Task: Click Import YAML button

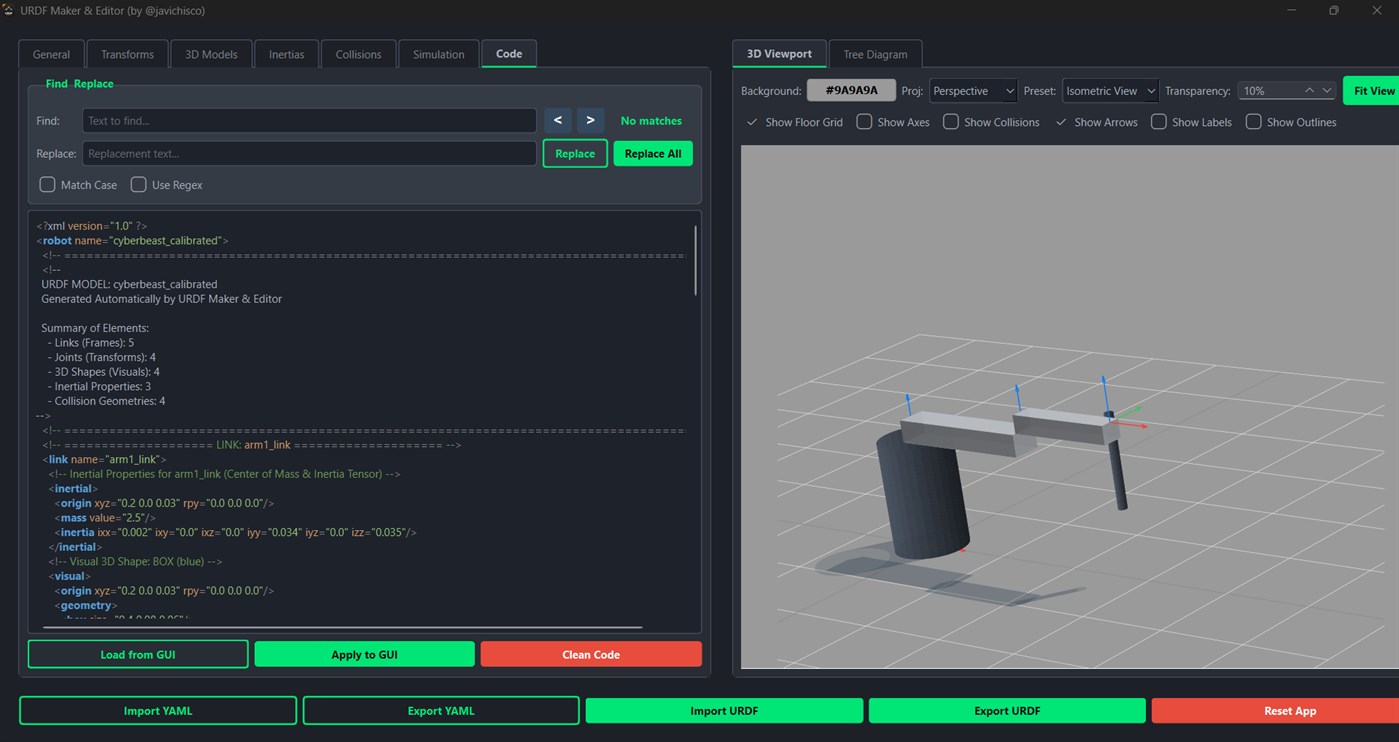Action: point(158,710)
